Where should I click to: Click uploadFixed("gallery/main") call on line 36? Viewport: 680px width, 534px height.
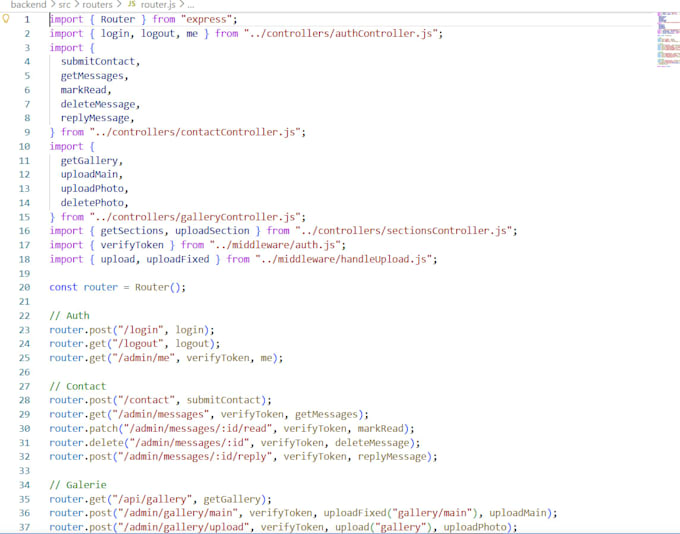pyautogui.click(x=400, y=513)
